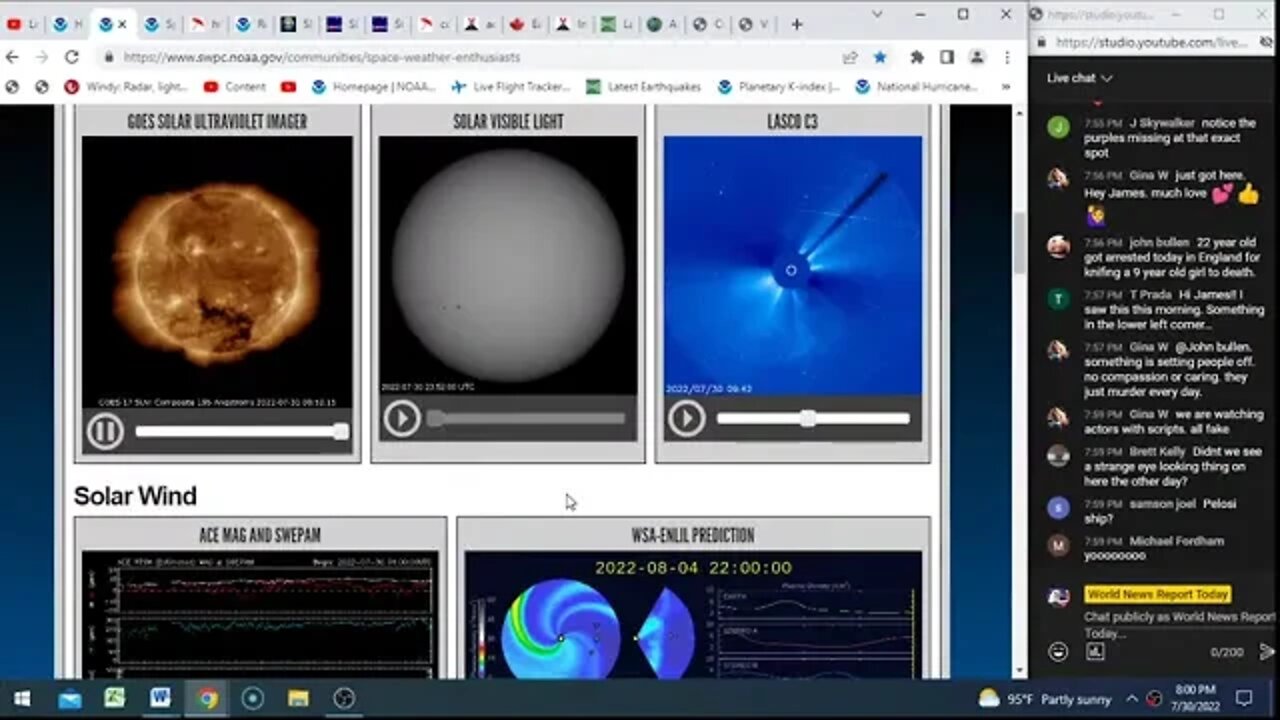Open the Windy Radar bookmark

click(126, 87)
